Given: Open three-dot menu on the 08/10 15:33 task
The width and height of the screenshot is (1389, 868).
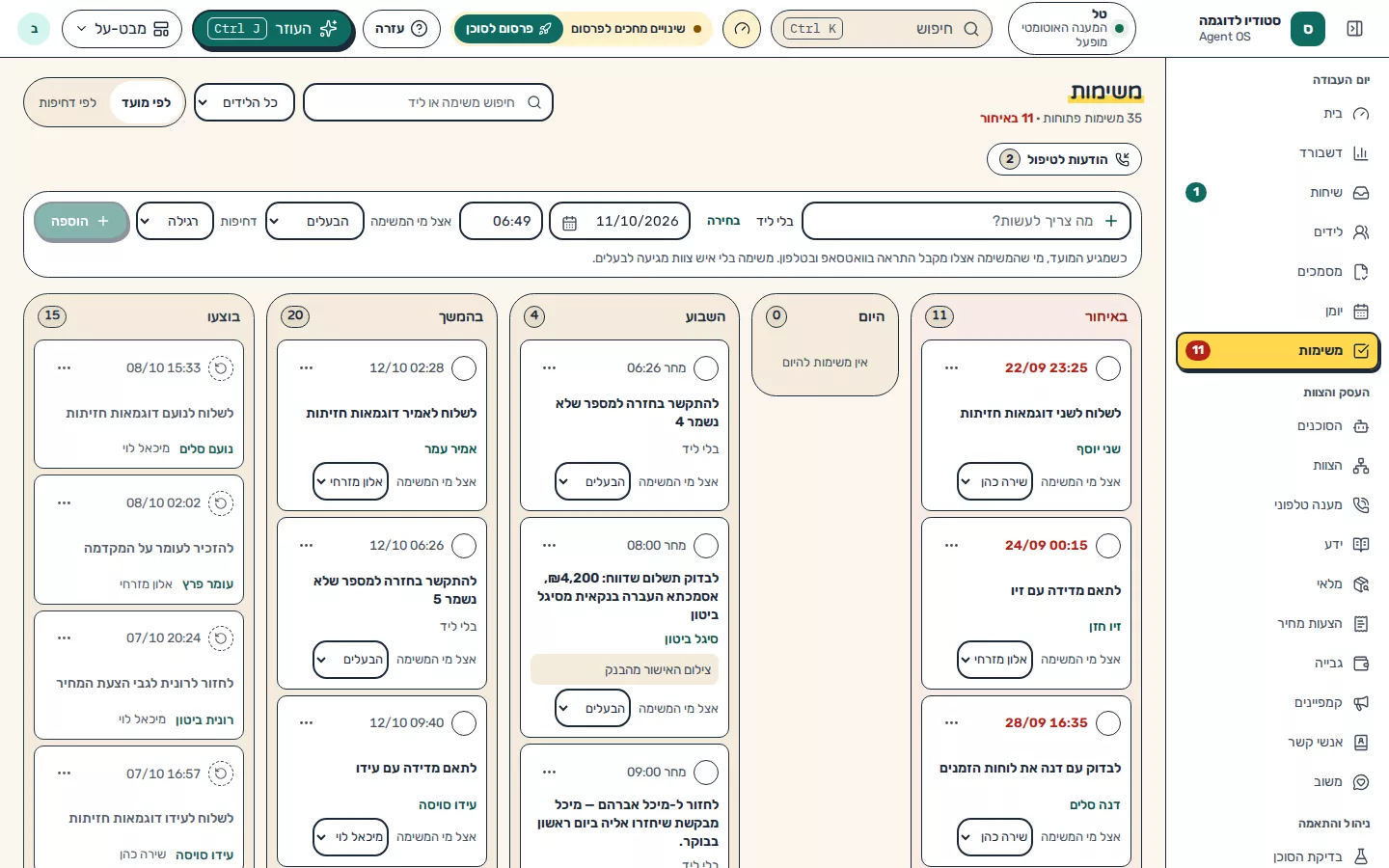Looking at the screenshot, I should point(64,368).
